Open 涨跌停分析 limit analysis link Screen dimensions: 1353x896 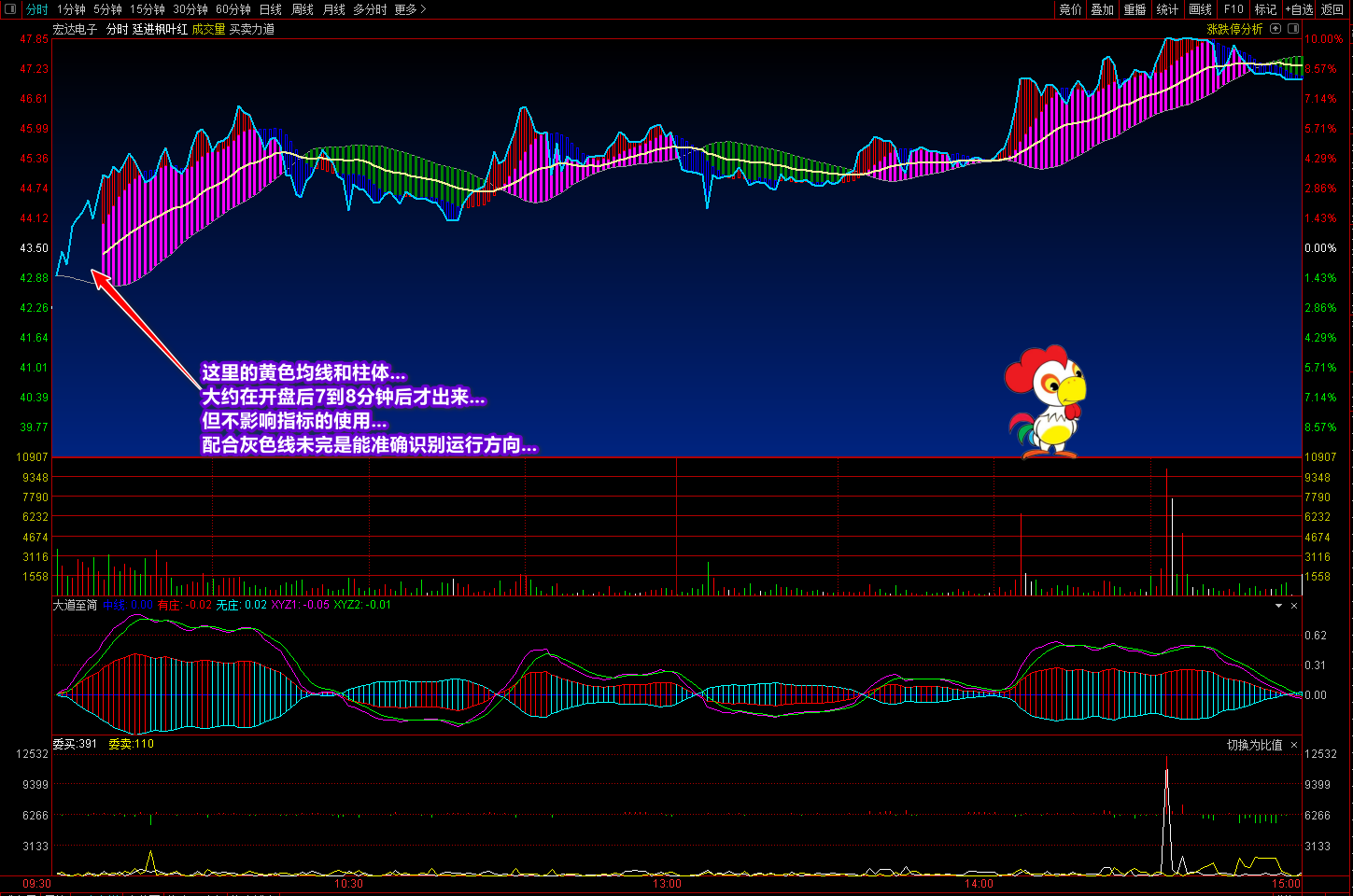(1234, 29)
